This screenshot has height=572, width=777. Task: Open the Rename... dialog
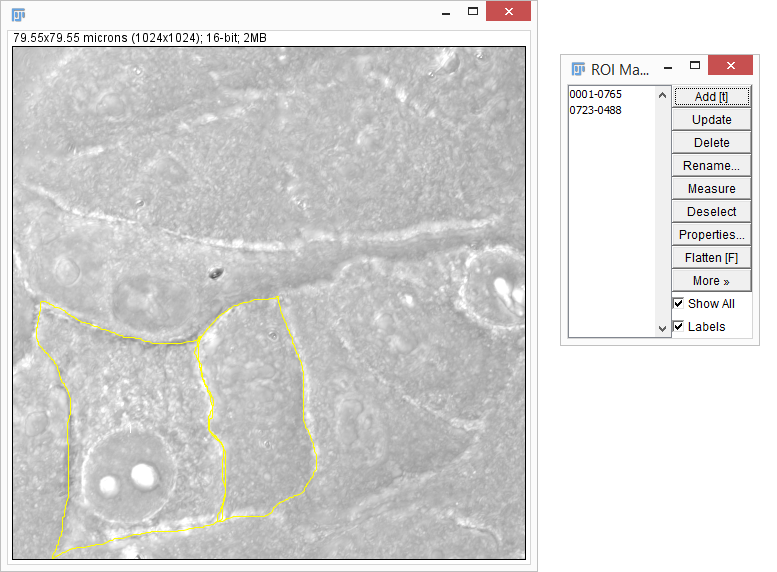(711, 166)
